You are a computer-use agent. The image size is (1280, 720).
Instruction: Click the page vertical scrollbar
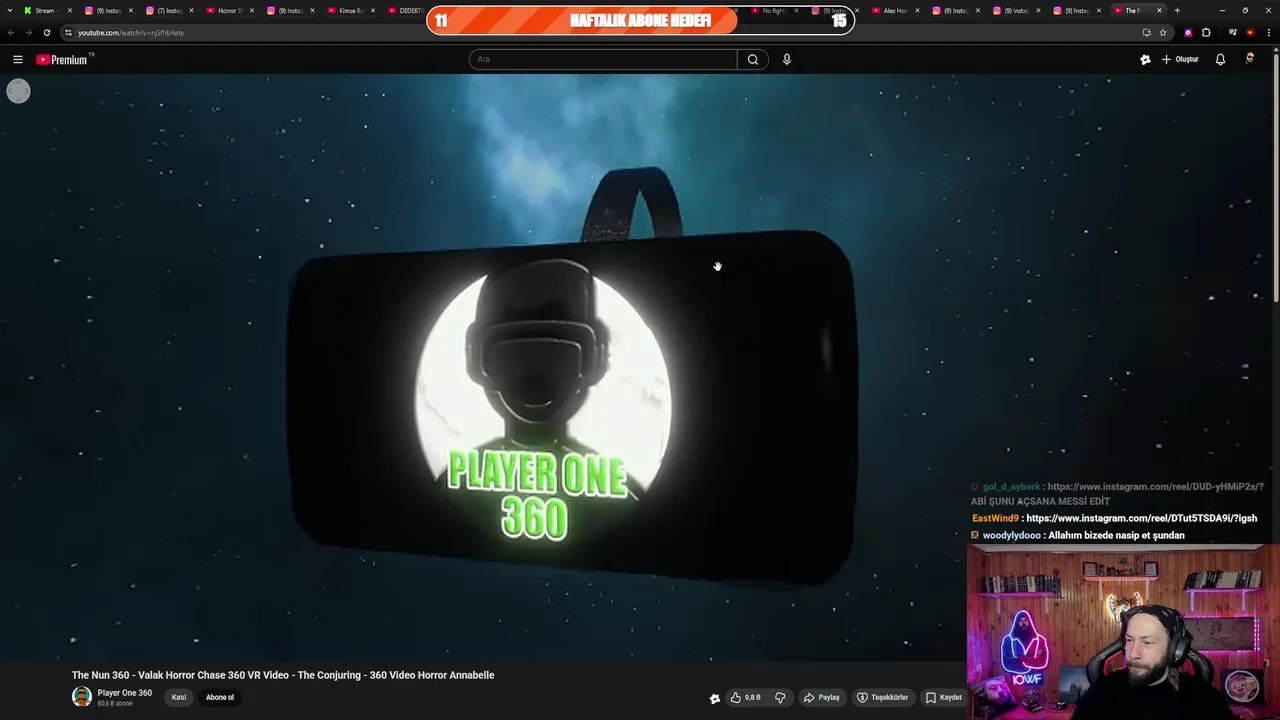pos(1275,180)
